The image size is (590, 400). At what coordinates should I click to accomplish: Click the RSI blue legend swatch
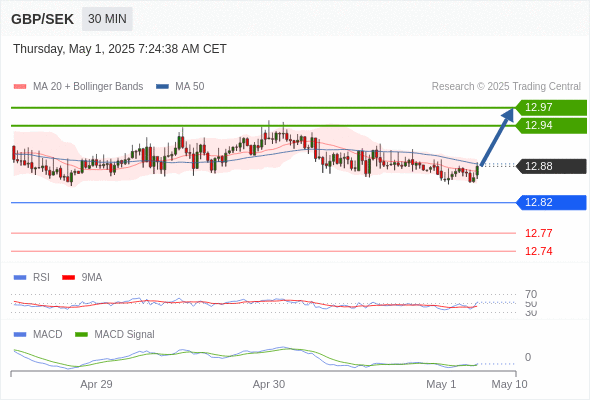[20, 278]
